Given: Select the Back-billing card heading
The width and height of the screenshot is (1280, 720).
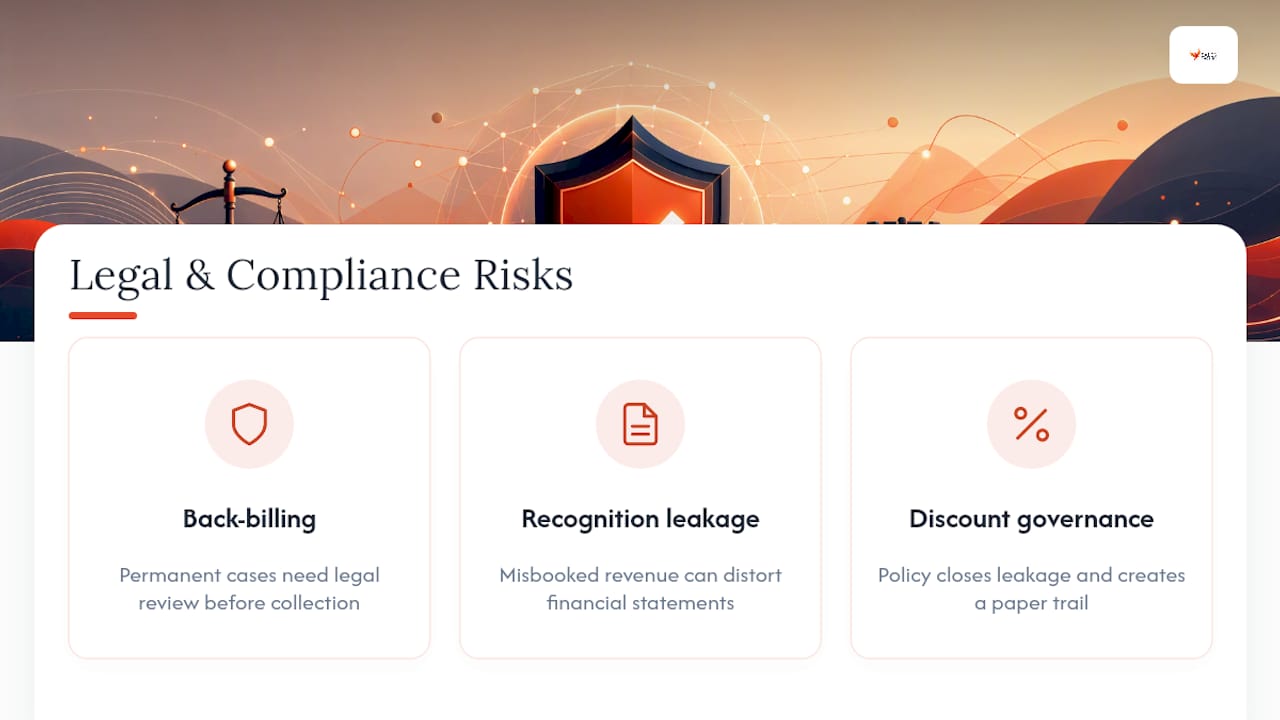Looking at the screenshot, I should [249, 519].
